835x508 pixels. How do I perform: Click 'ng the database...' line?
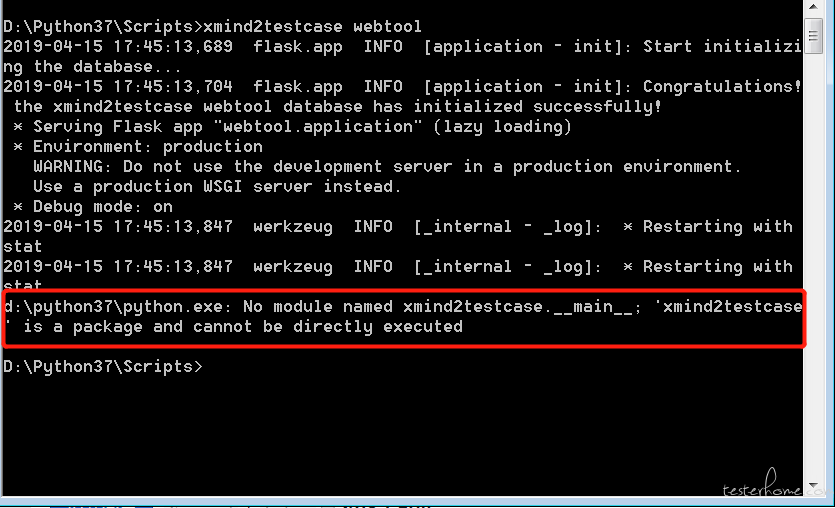point(93,67)
